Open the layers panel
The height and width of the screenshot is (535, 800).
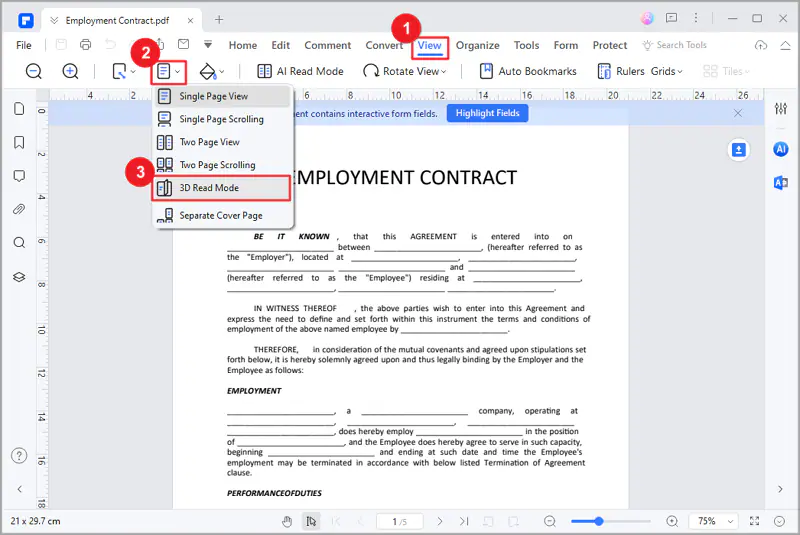point(19,277)
